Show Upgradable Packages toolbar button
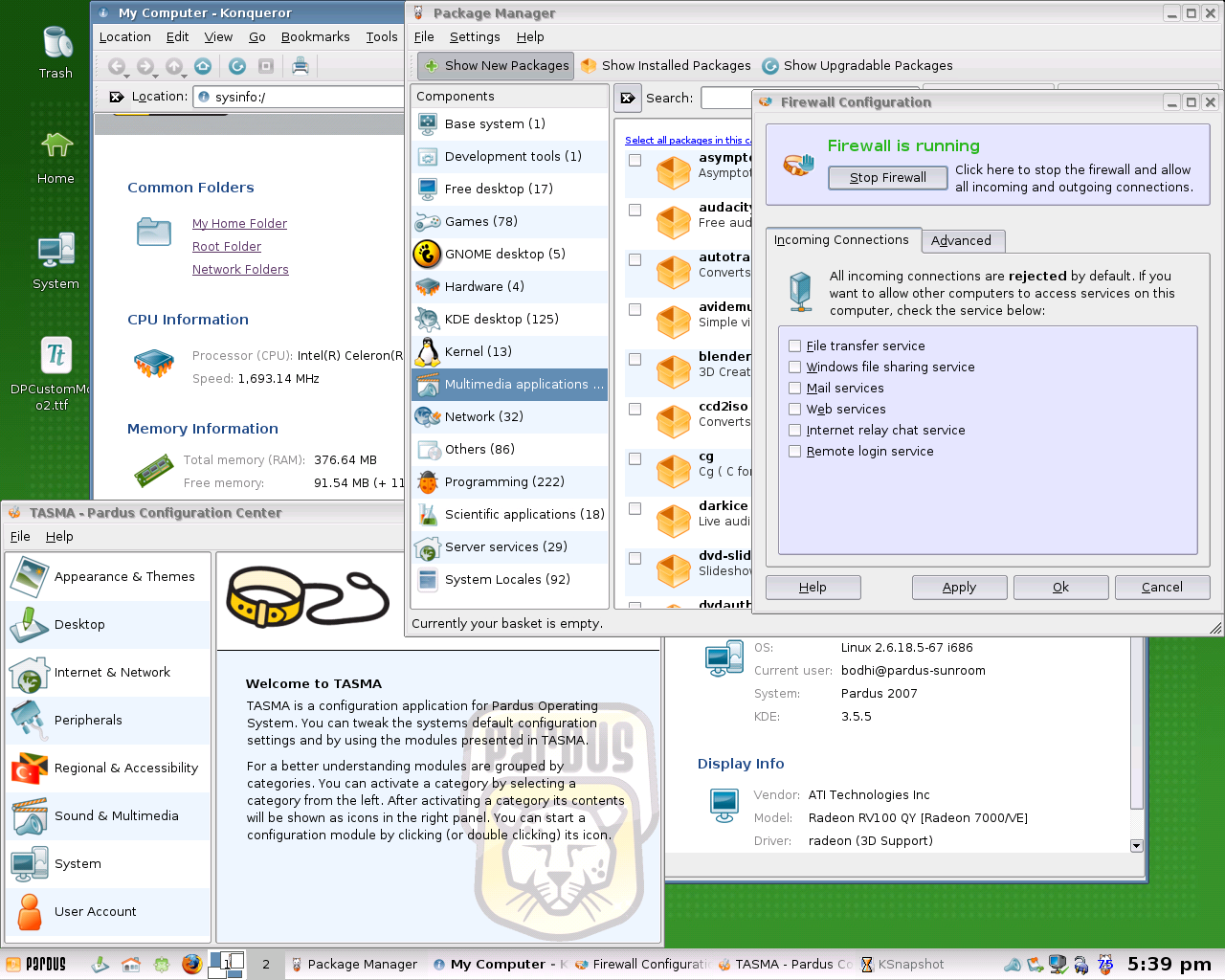The image size is (1225, 980). [x=857, y=66]
